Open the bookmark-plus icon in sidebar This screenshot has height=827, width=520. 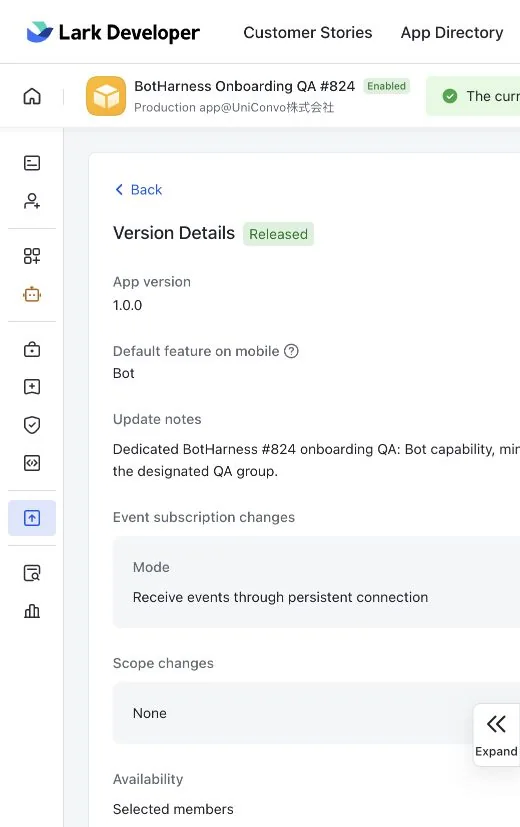32,387
